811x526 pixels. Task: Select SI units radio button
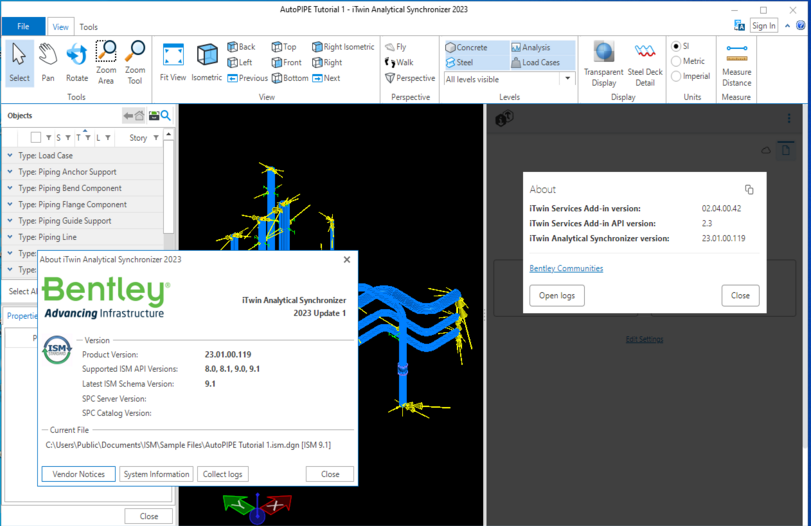pyautogui.click(x=675, y=46)
